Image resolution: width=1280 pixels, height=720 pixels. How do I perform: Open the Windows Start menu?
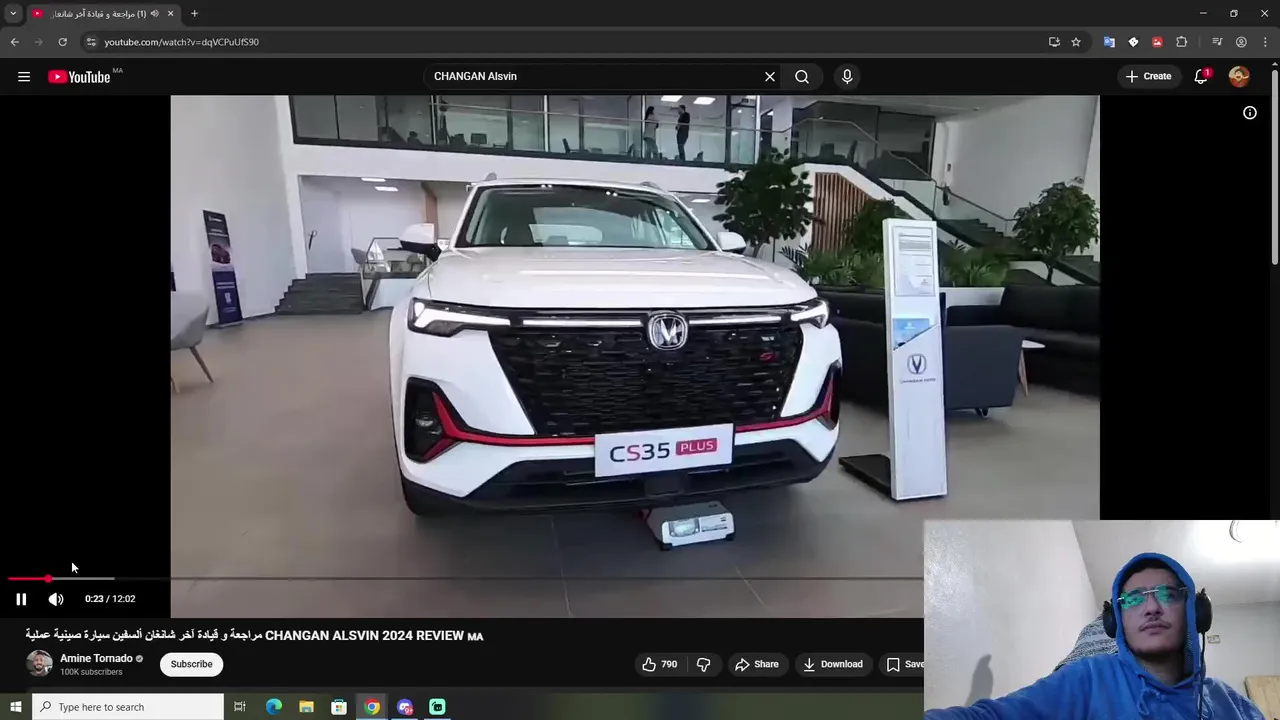(x=15, y=707)
